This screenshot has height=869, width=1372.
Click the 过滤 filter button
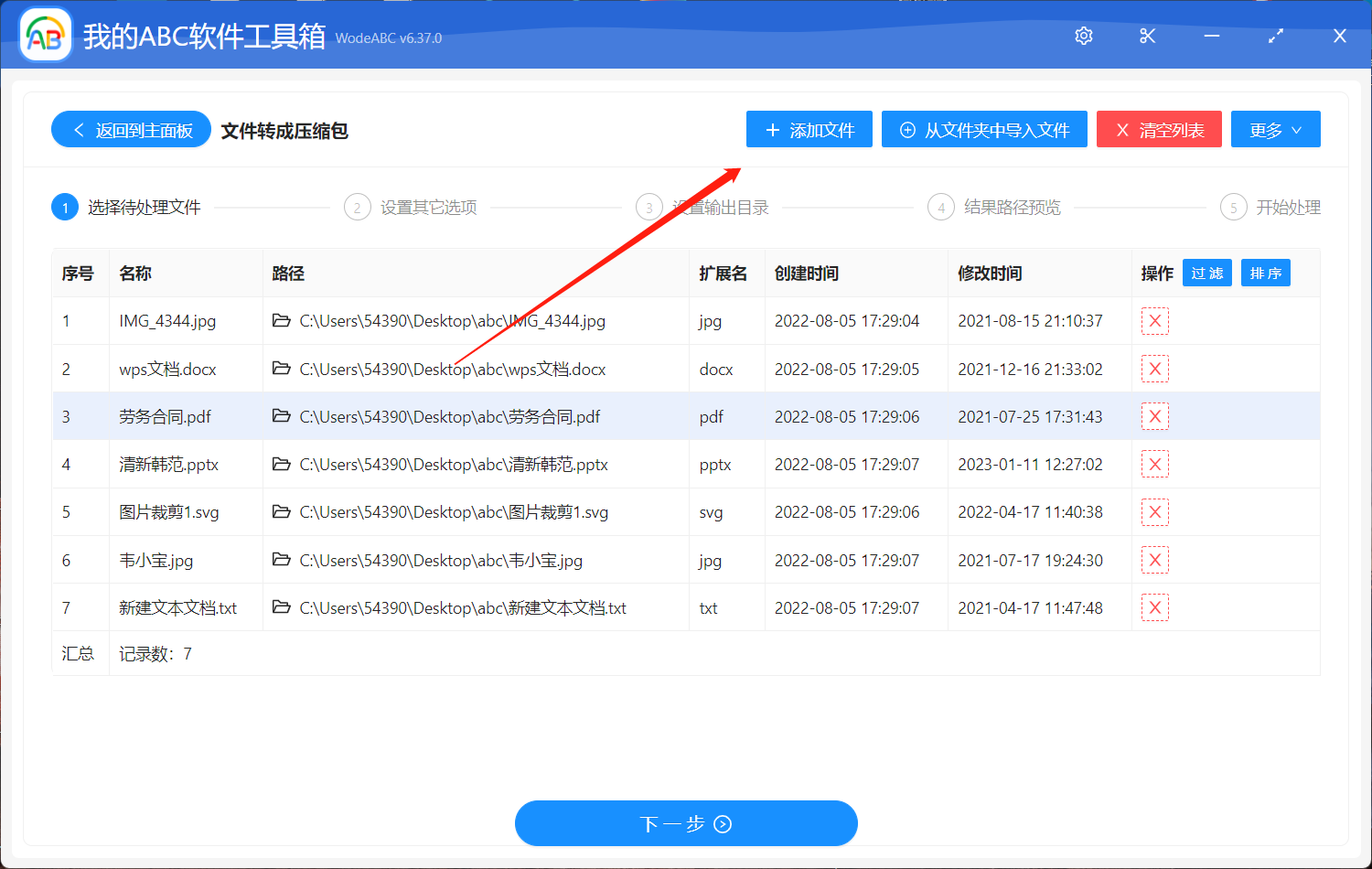pos(1206,272)
